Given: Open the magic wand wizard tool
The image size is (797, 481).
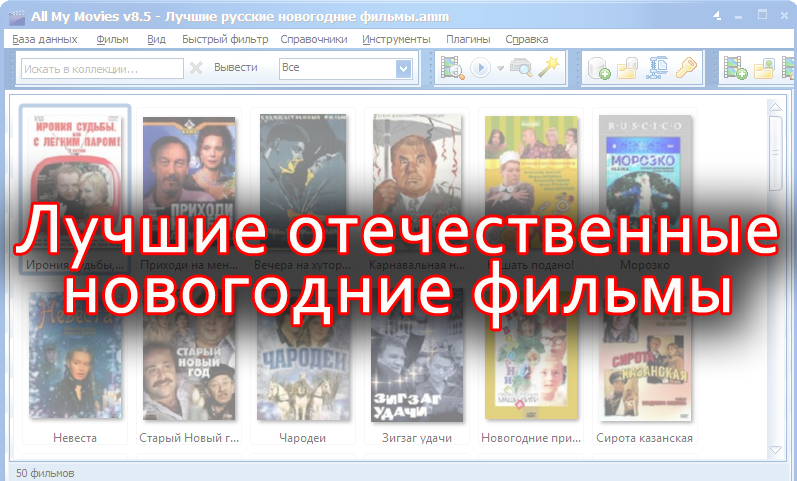Looking at the screenshot, I should (548, 67).
